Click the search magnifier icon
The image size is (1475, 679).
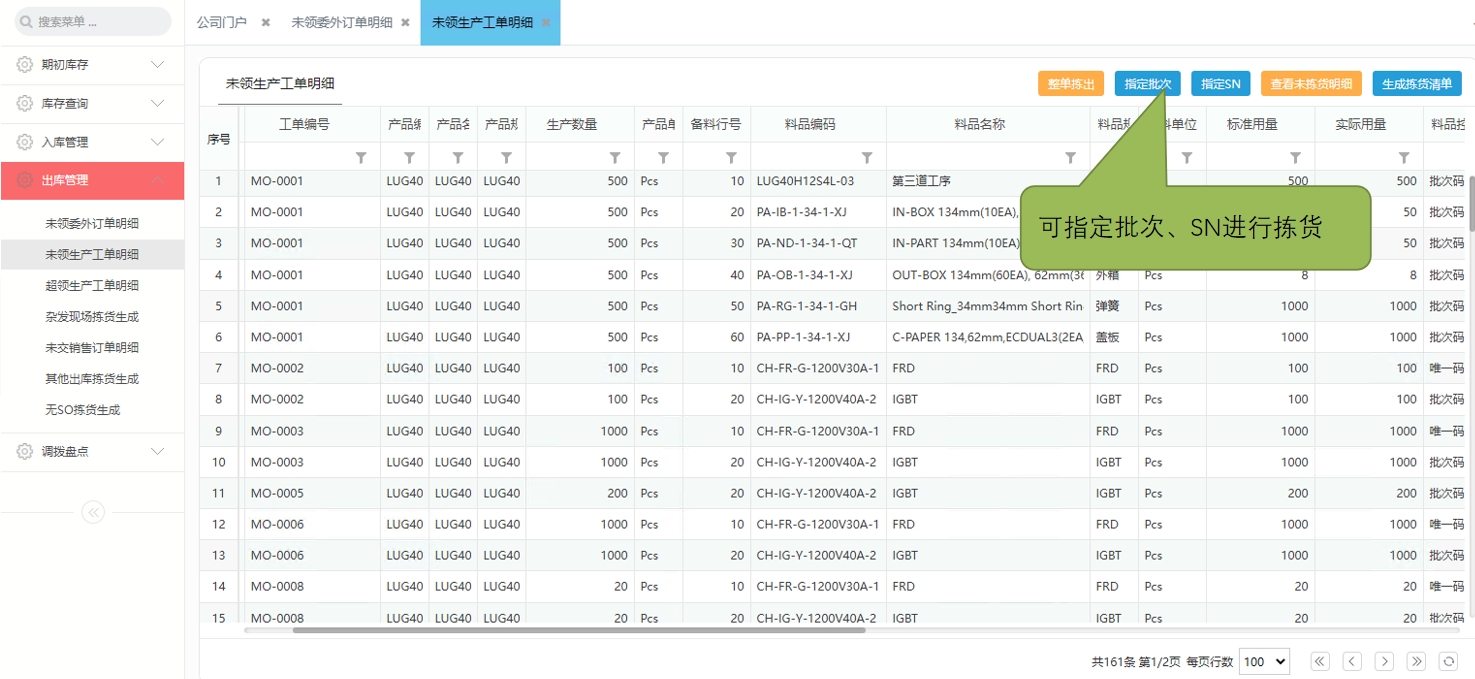tap(24, 22)
